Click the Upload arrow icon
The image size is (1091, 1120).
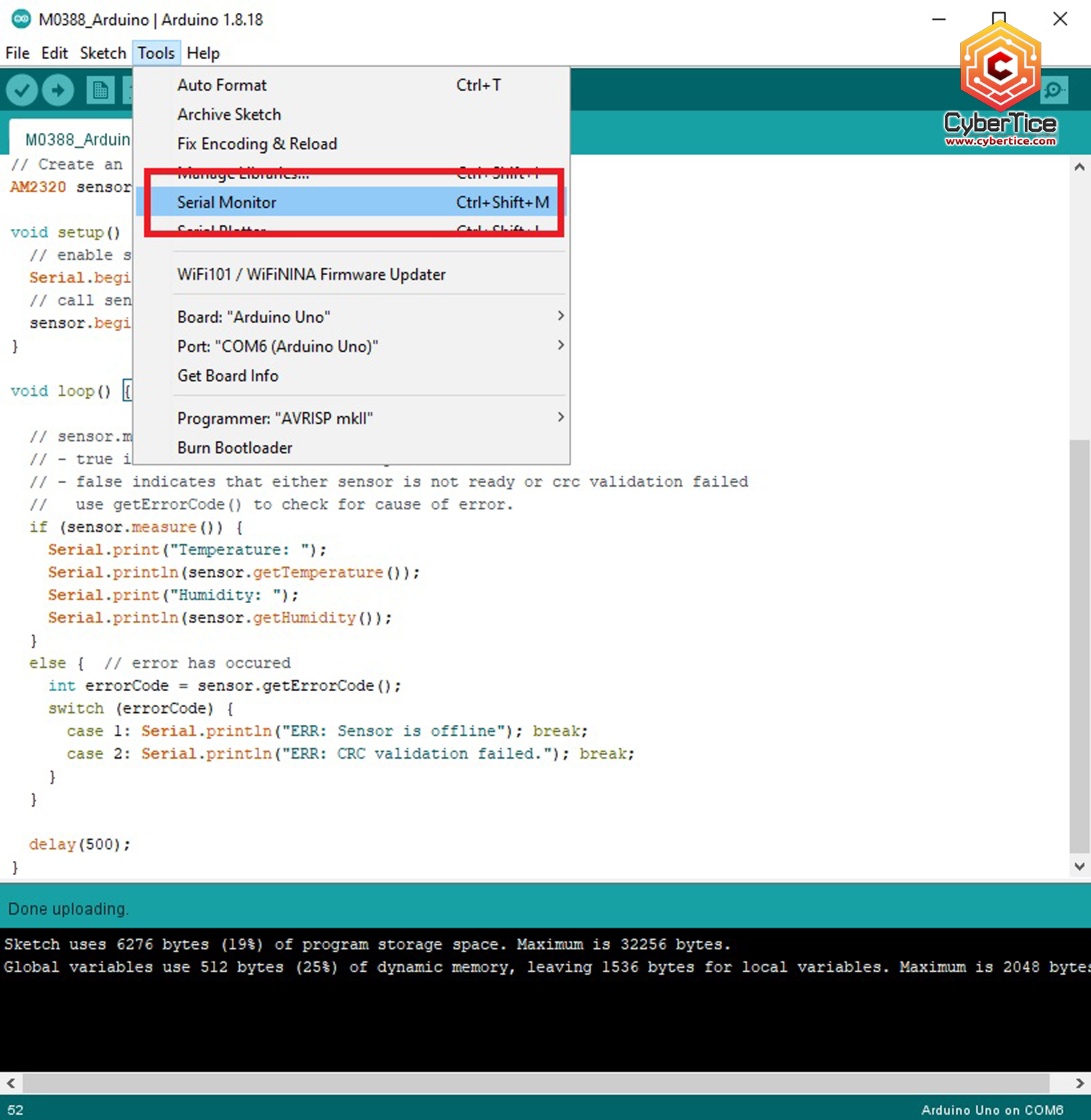pyautogui.click(x=57, y=89)
